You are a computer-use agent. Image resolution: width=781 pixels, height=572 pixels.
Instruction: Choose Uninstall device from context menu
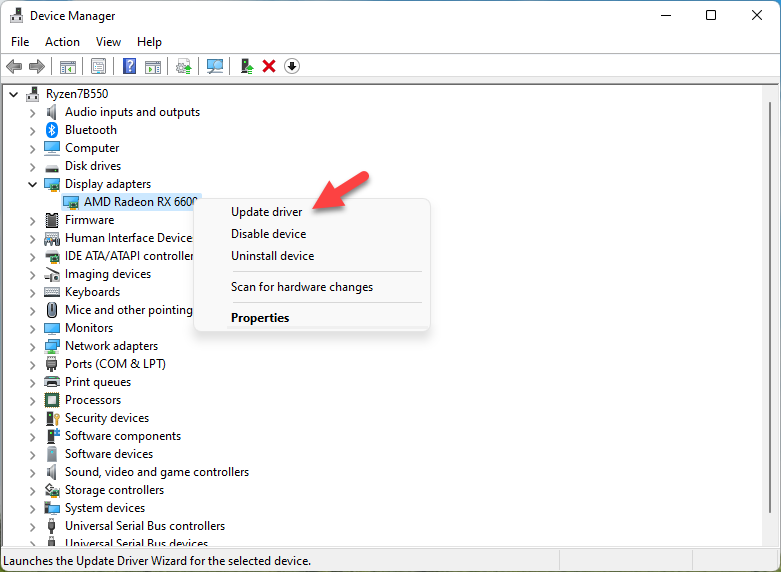(x=272, y=256)
